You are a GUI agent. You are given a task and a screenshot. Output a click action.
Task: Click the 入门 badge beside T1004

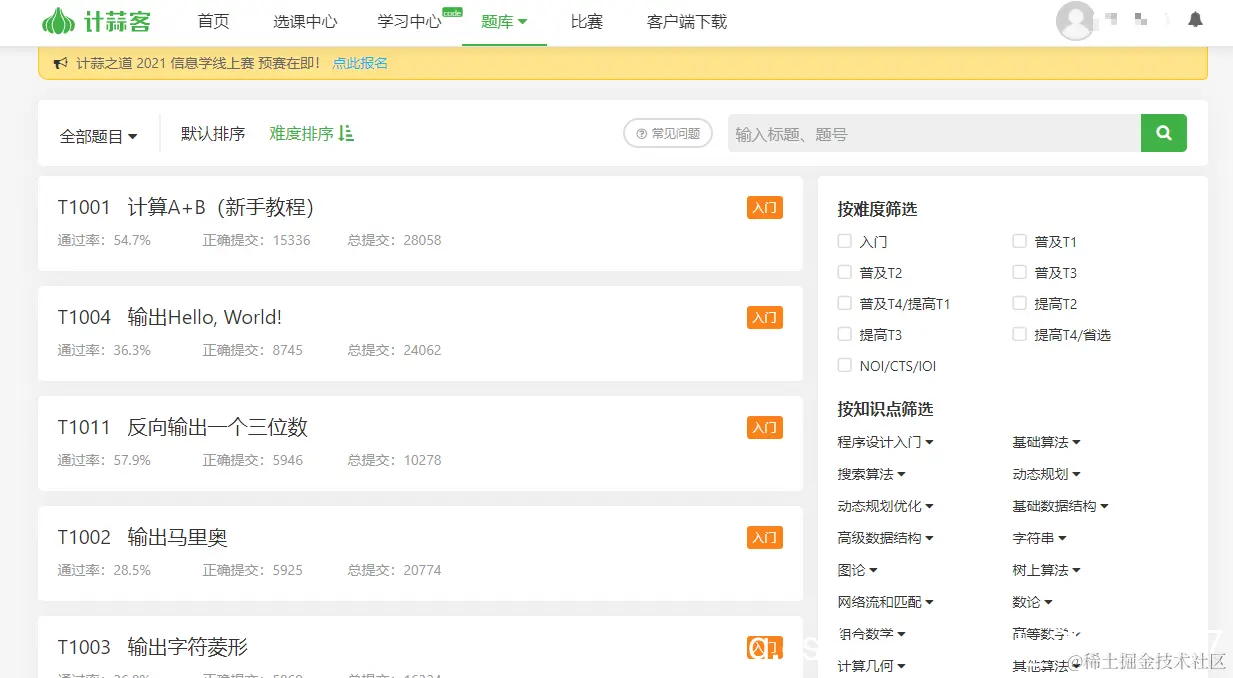click(764, 317)
